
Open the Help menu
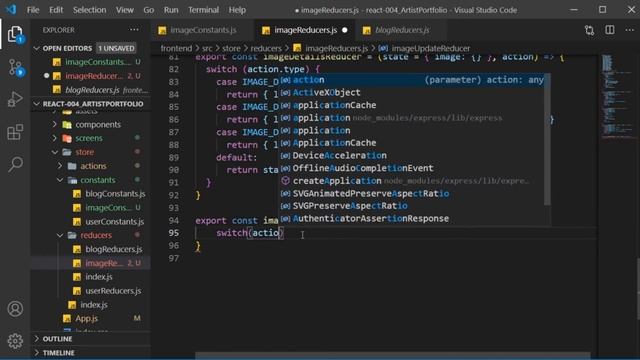[237, 10]
